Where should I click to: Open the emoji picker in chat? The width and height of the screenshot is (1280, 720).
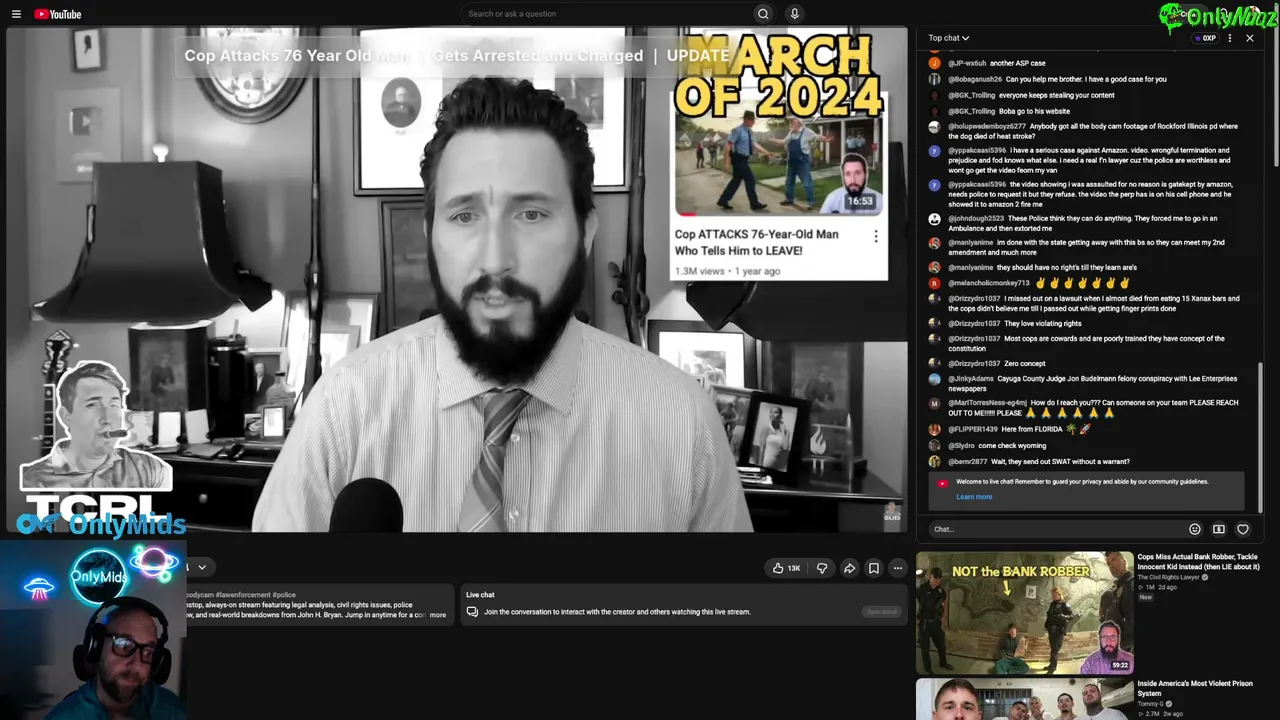[1195, 529]
